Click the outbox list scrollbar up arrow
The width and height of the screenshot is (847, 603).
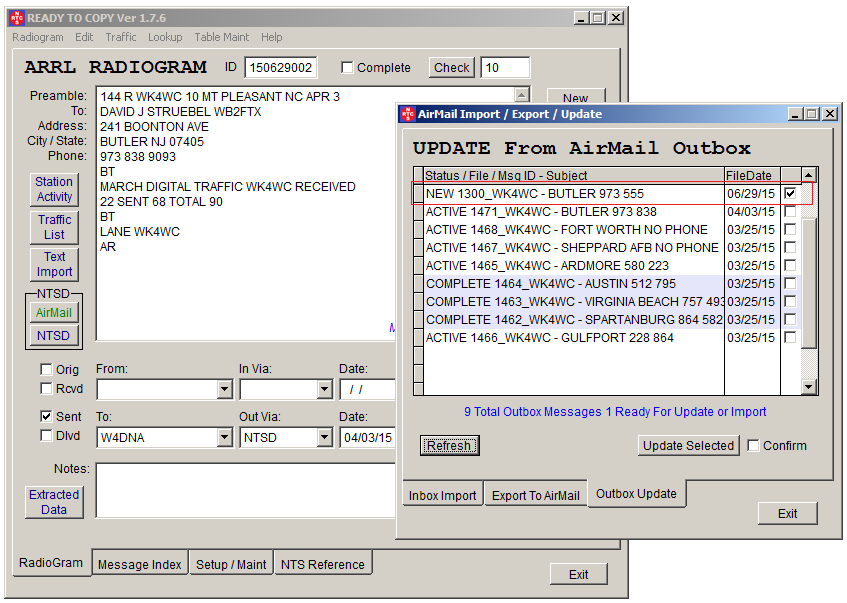808,175
